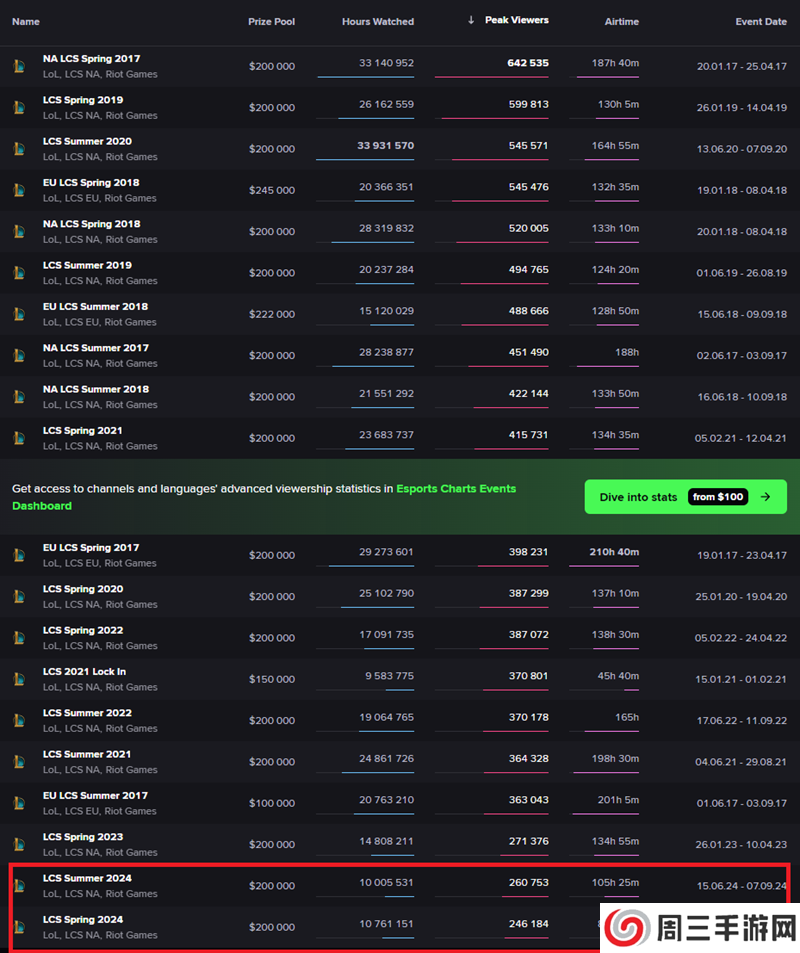
Task: Click the sort arrow beside Peak Viewers
Action: pos(471,20)
